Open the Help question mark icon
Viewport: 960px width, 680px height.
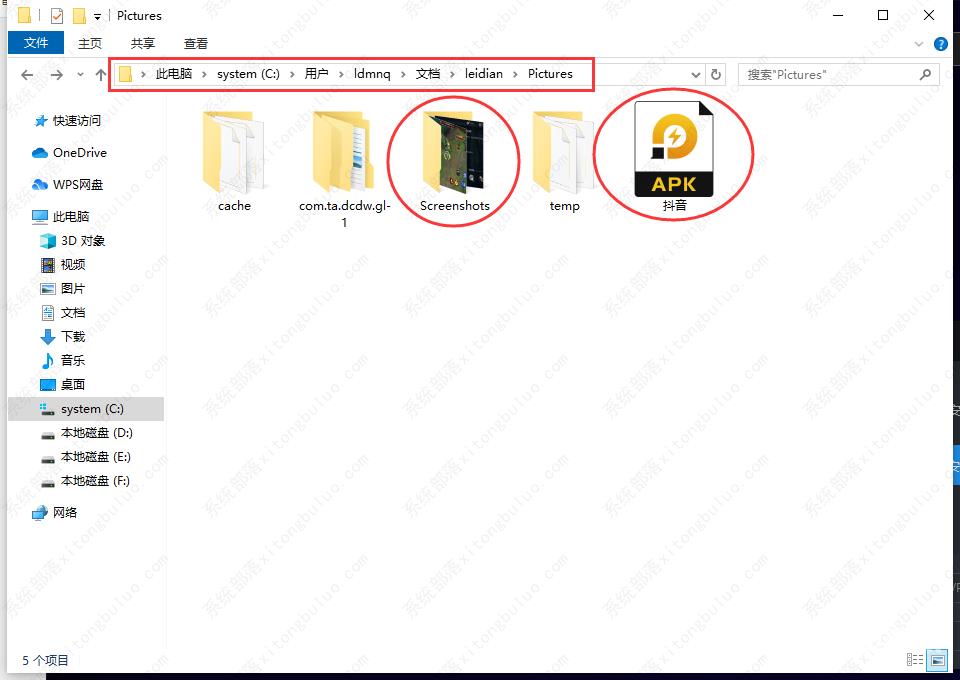pos(940,44)
